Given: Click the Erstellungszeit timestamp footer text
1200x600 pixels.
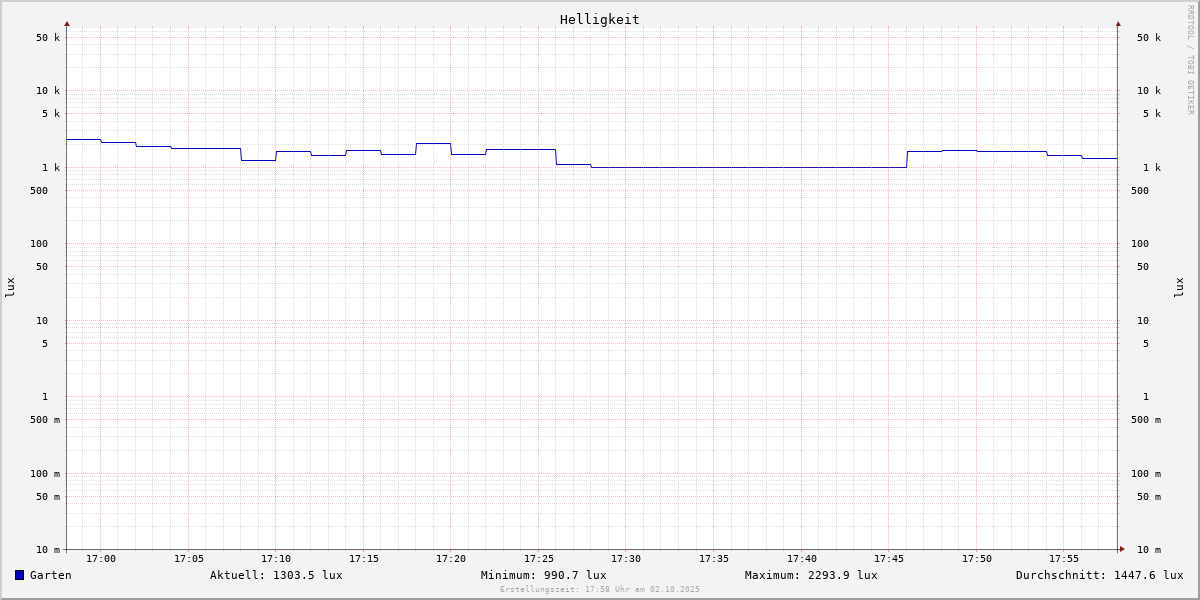Looking at the screenshot, I should click(x=600, y=589).
